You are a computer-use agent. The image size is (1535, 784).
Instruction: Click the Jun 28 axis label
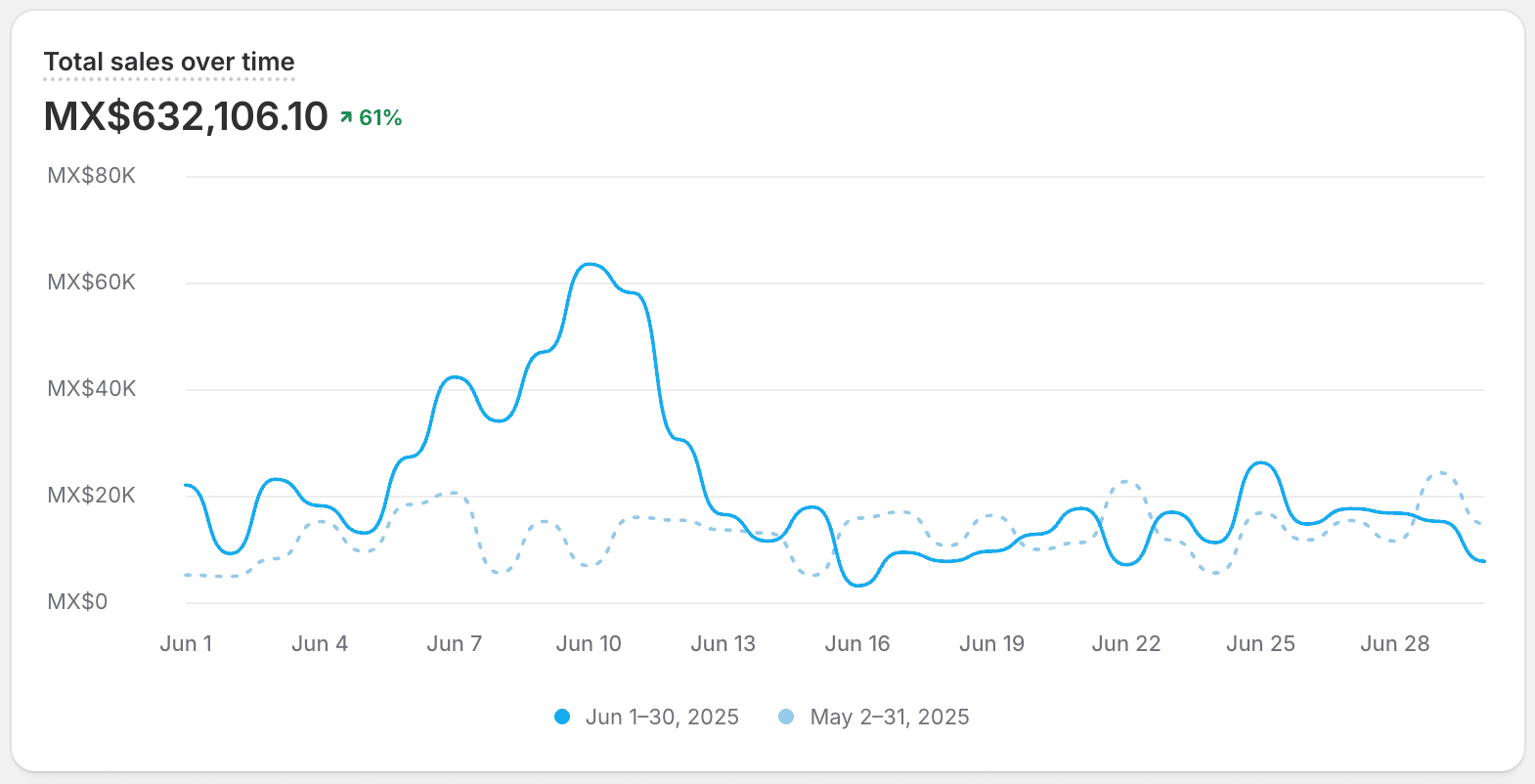click(x=1395, y=643)
